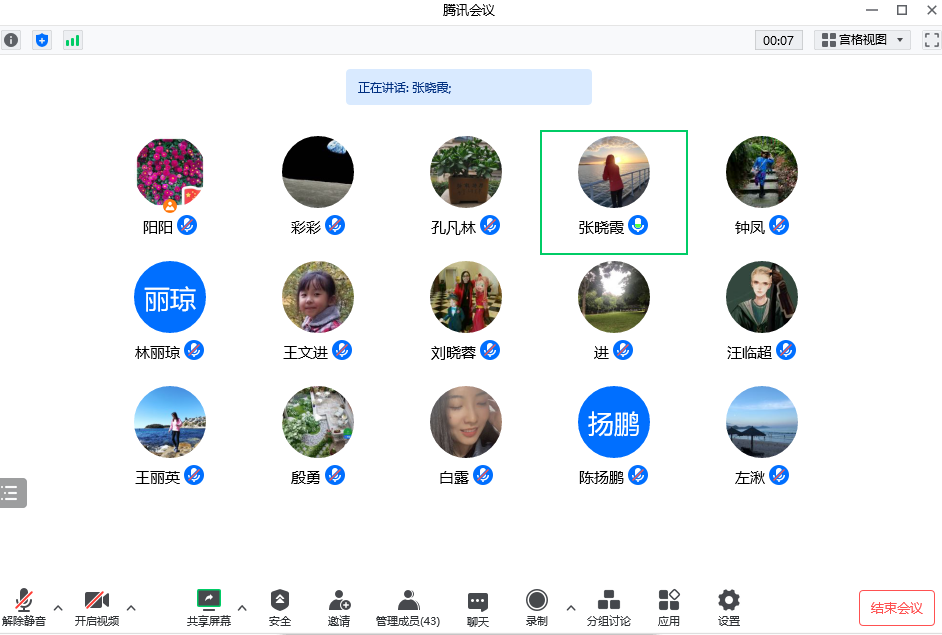Click 左湫's muted microphone icon
This screenshot has width=942, height=635.
coord(779,475)
